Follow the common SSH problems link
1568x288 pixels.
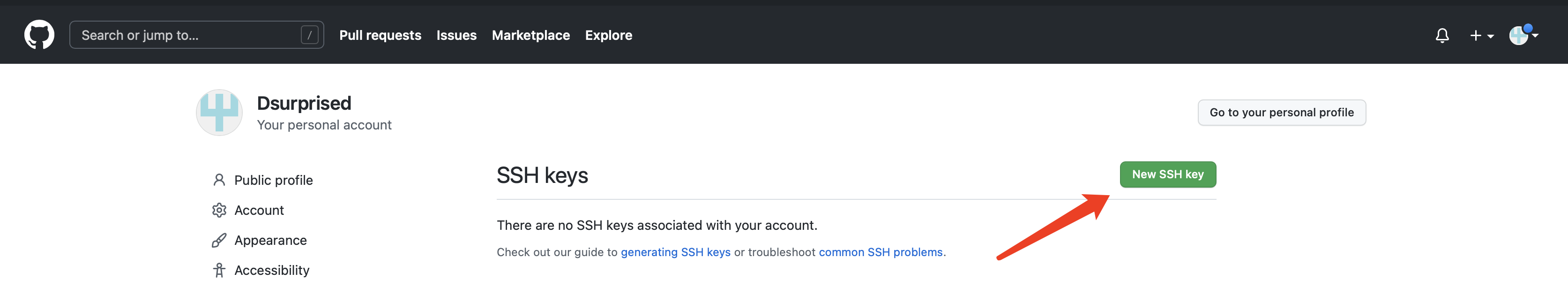[880, 252]
